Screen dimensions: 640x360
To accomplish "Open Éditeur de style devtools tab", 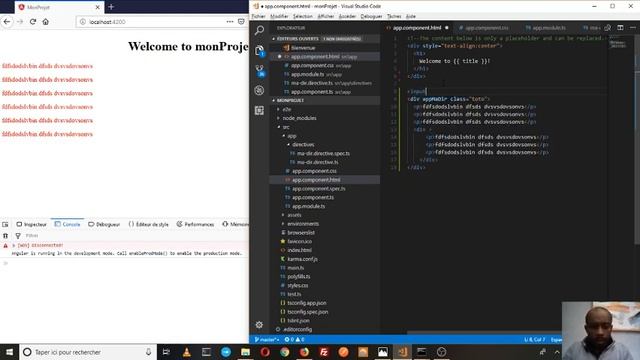I will click(148, 224).
